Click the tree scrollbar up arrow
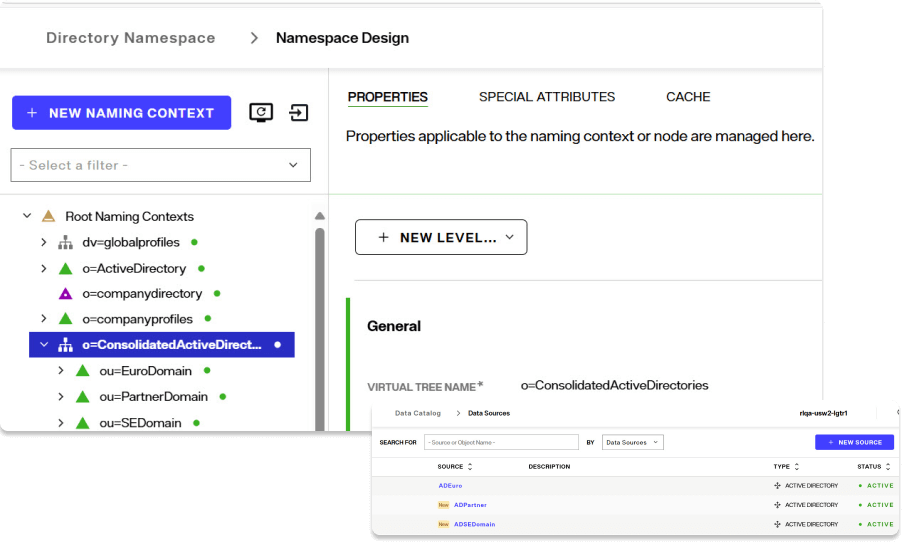 click(x=320, y=216)
